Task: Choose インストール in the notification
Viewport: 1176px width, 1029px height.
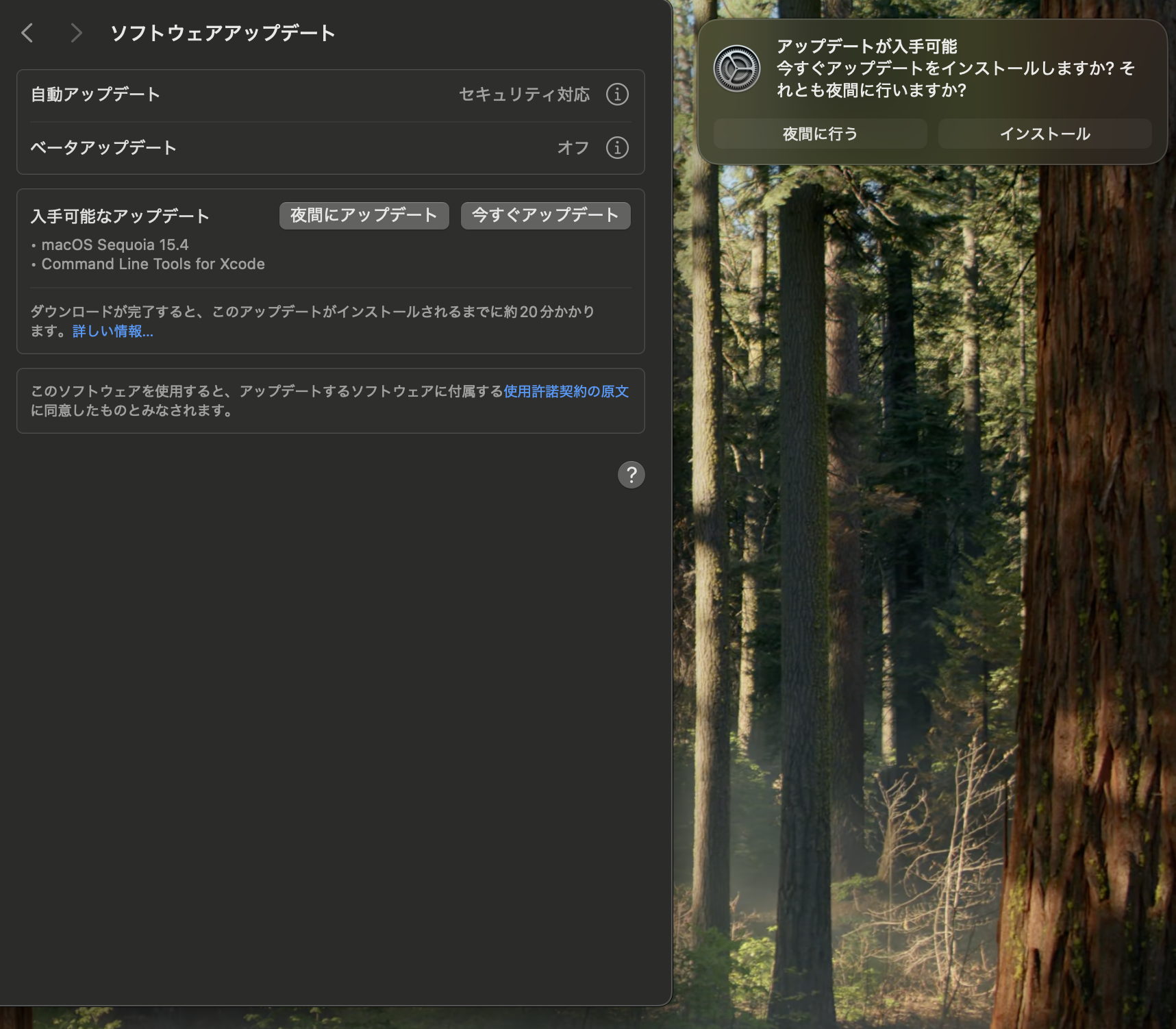Action: [1044, 134]
